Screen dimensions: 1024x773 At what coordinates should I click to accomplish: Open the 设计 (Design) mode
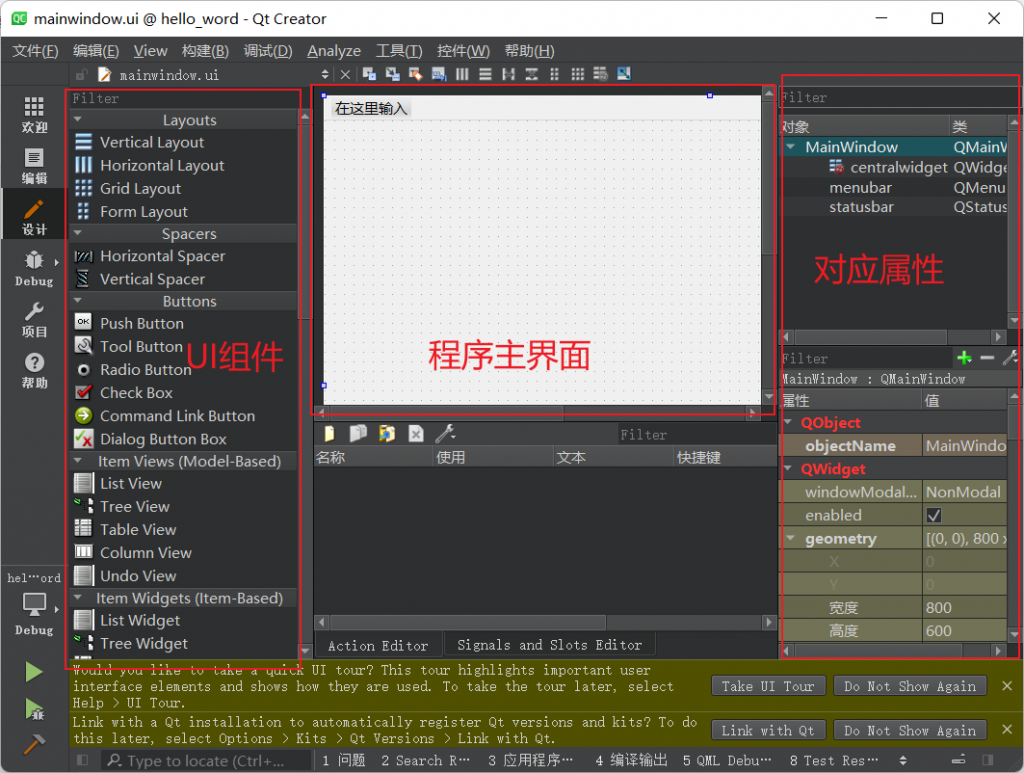point(34,217)
